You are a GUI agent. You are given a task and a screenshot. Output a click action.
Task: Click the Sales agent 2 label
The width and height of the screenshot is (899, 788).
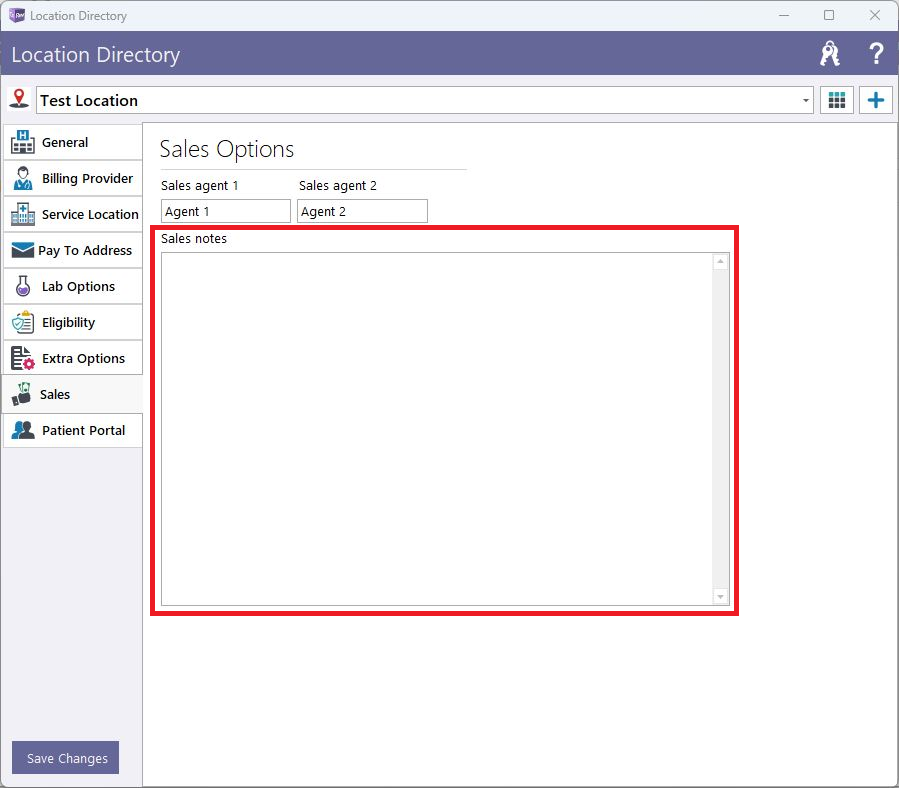point(338,185)
